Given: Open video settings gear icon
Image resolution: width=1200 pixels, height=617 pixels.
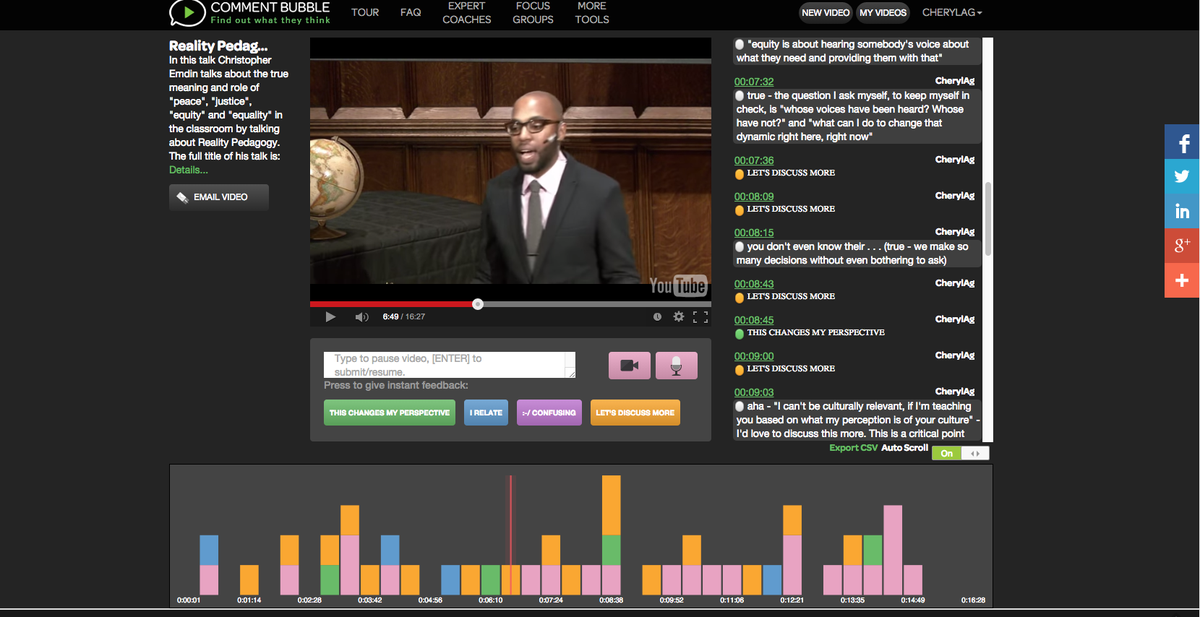Looking at the screenshot, I should point(678,317).
